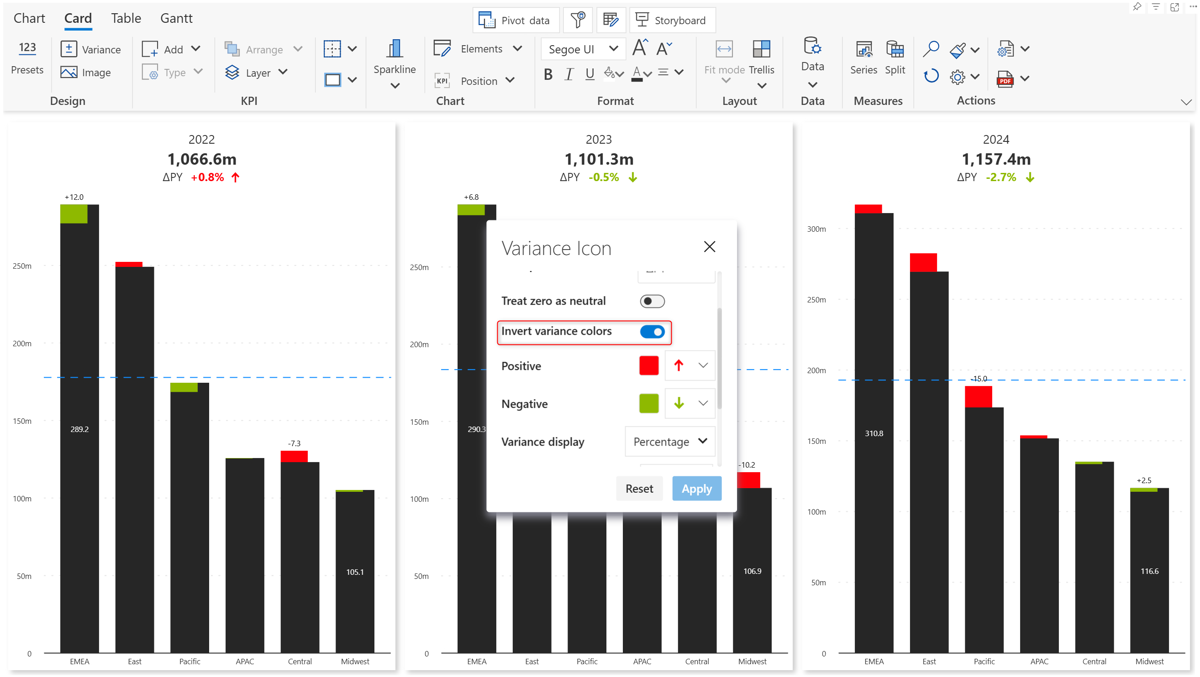Screen dimensions: 1200x677
Task: Click the Export to PDF icon
Action: pyautogui.click(x=1006, y=78)
